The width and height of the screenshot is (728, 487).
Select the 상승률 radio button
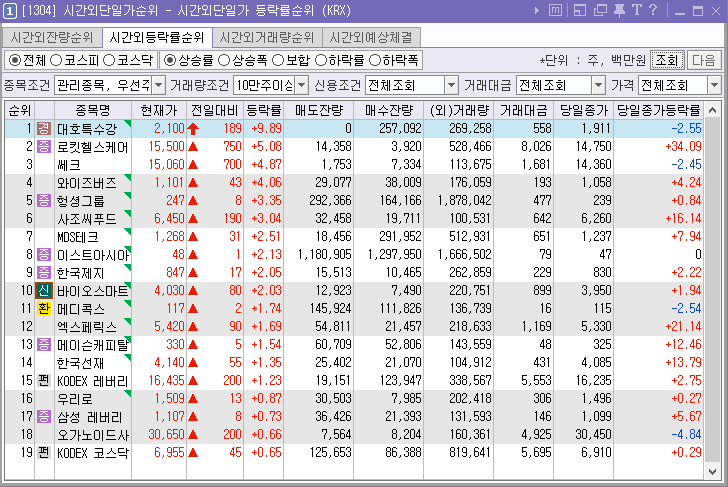(x=170, y=60)
